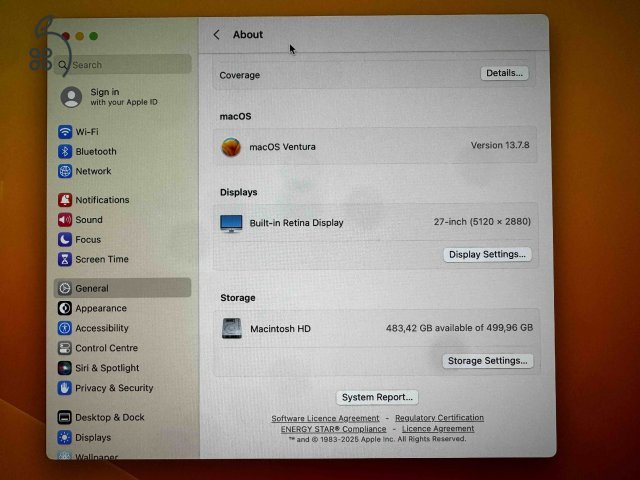Click the green zoom window button

pyautogui.click(x=93, y=36)
